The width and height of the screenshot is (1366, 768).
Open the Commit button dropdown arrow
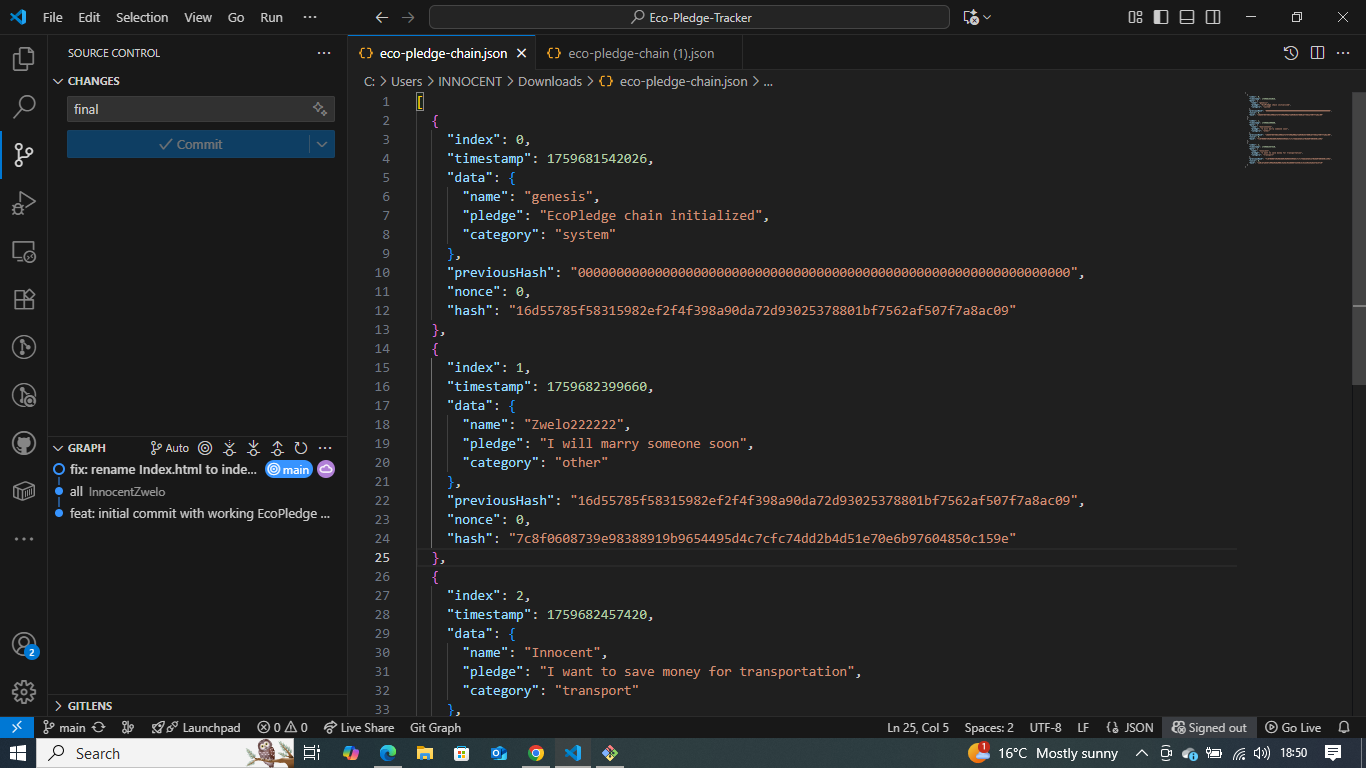322,144
